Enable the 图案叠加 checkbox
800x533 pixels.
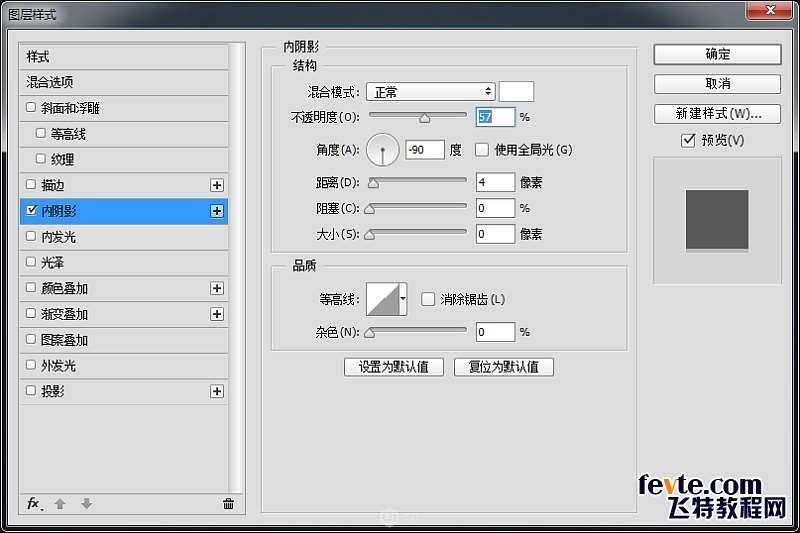tap(31, 339)
